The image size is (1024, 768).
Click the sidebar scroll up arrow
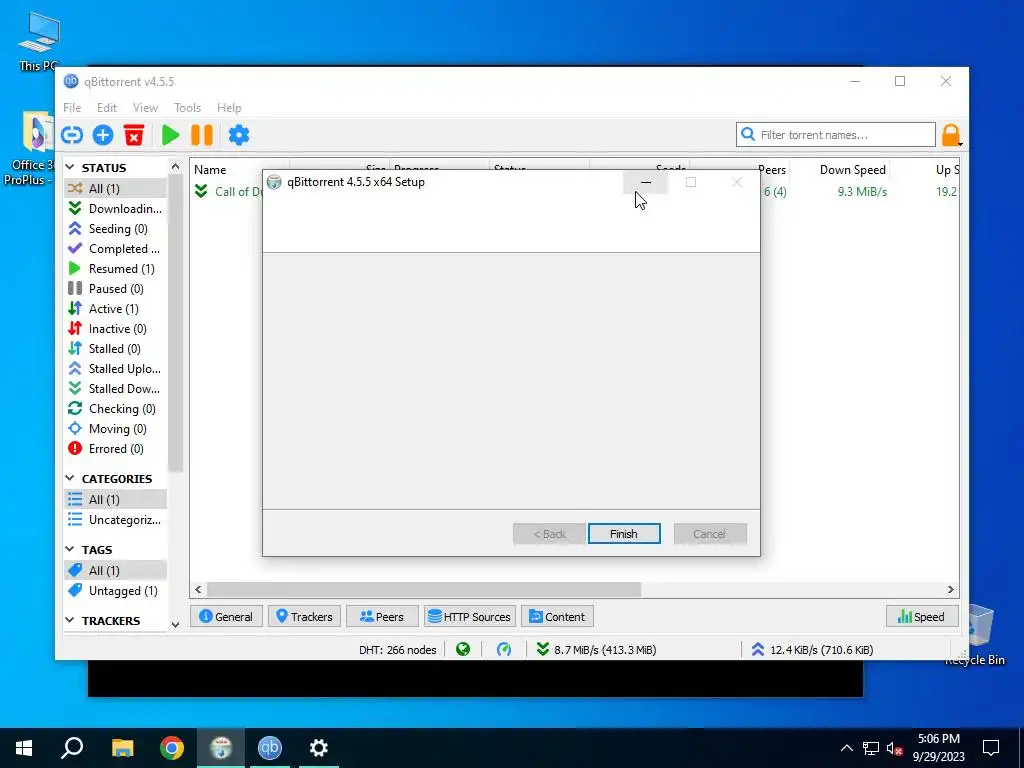(x=175, y=167)
